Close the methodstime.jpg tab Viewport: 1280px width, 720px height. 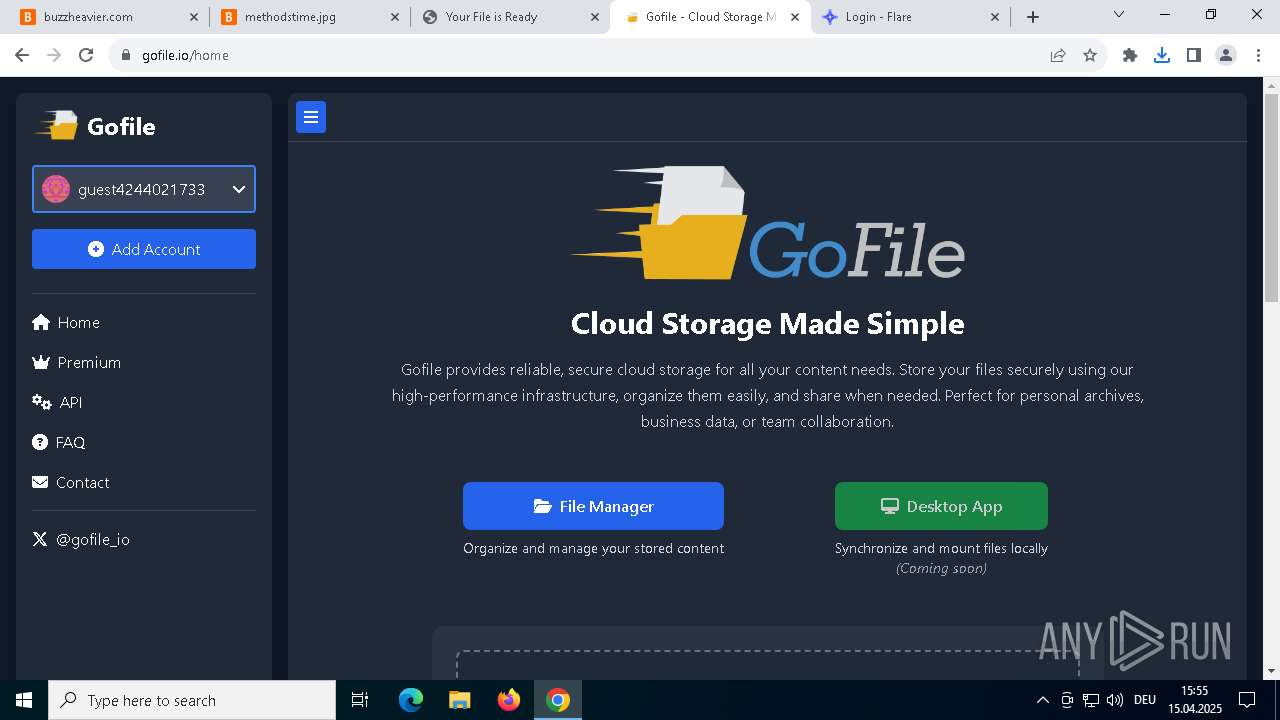tap(394, 17)
